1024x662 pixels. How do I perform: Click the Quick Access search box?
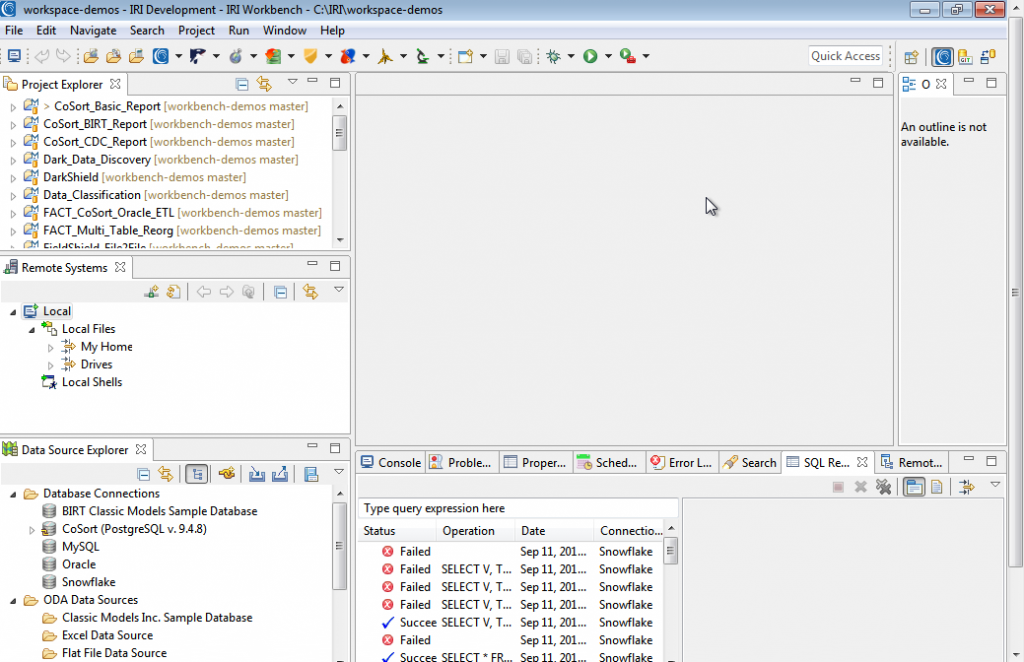coord(845,56)
